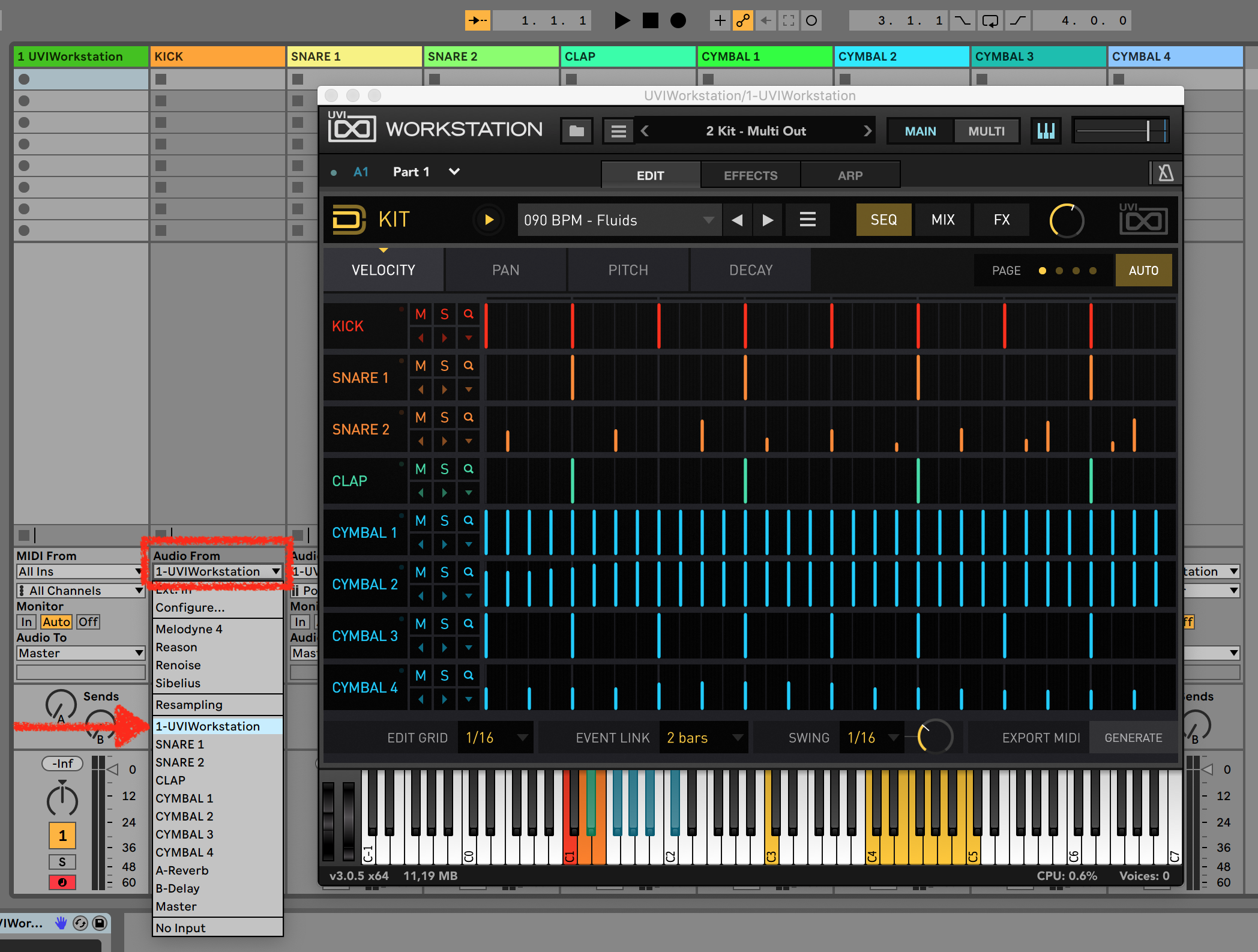Switch UVI Workstation to MAIN view
1258x952 pixels.
pos(920,131)
